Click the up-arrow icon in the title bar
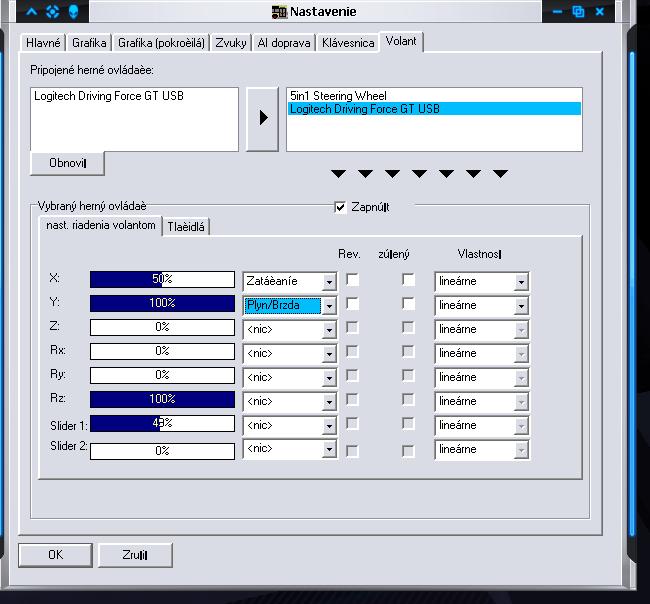Screen dimensions: 650x604 (x=32, y=12)
